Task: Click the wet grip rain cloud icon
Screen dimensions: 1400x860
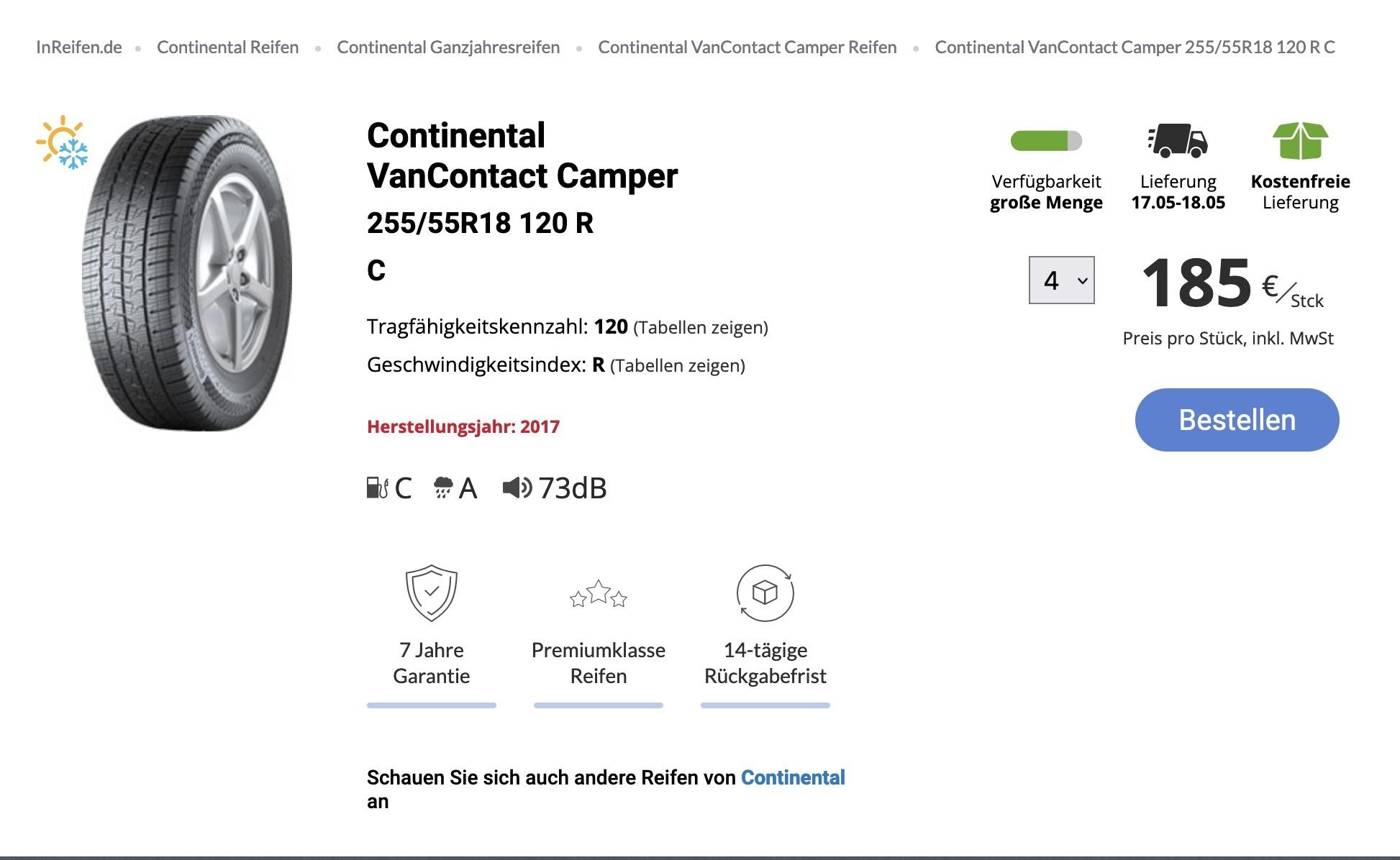Action: click(x=443, y=488)
